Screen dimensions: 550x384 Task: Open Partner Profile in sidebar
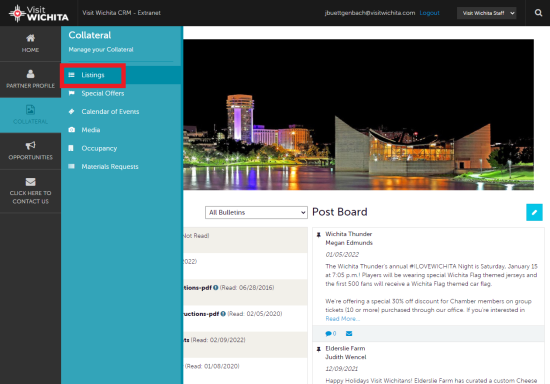31,79
